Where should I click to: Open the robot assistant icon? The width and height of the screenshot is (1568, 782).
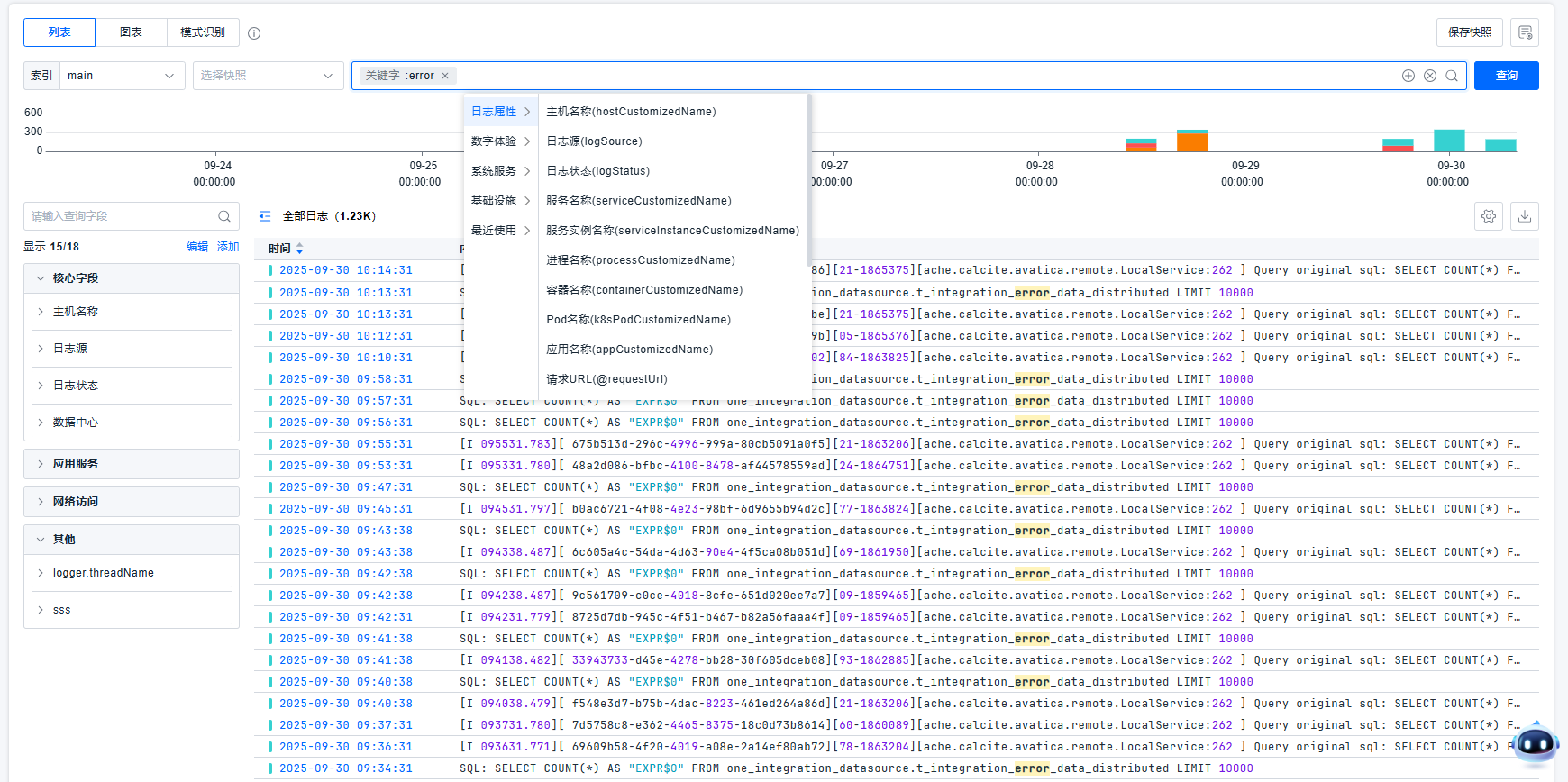(1536, 744)
